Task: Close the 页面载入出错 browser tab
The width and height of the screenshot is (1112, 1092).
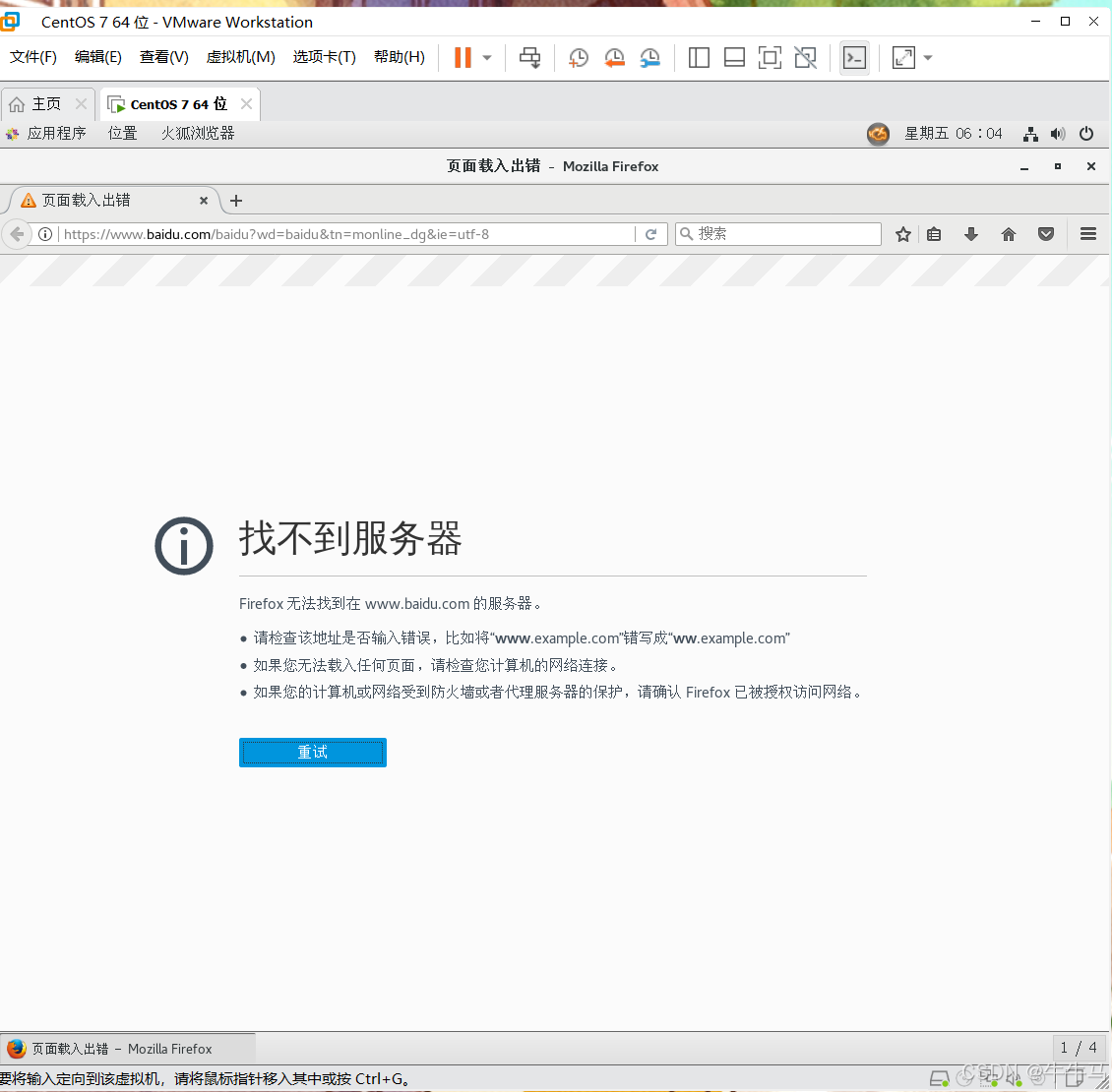Action: pos(204,201)
